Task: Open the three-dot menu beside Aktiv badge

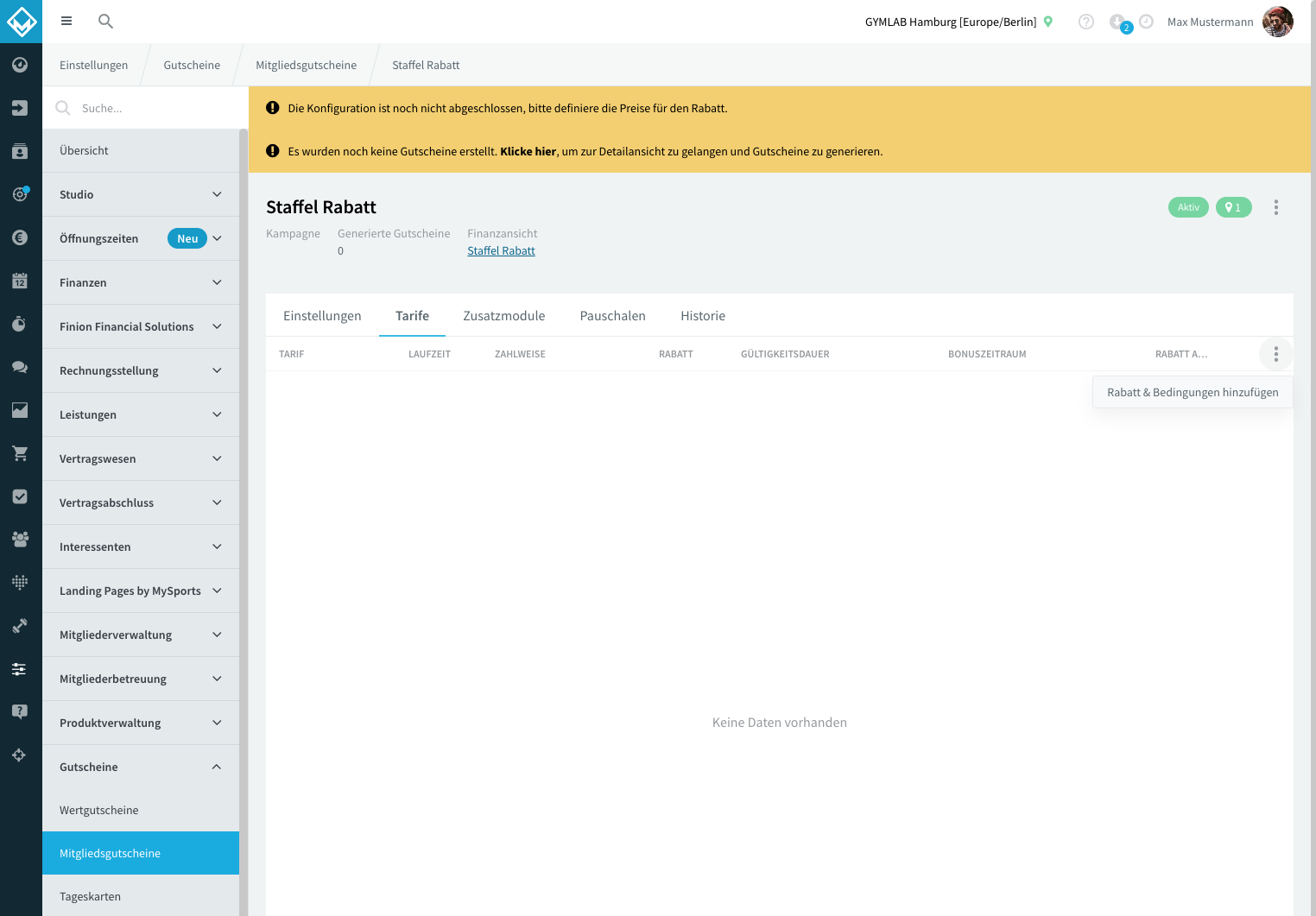Action: [1276, 207]
